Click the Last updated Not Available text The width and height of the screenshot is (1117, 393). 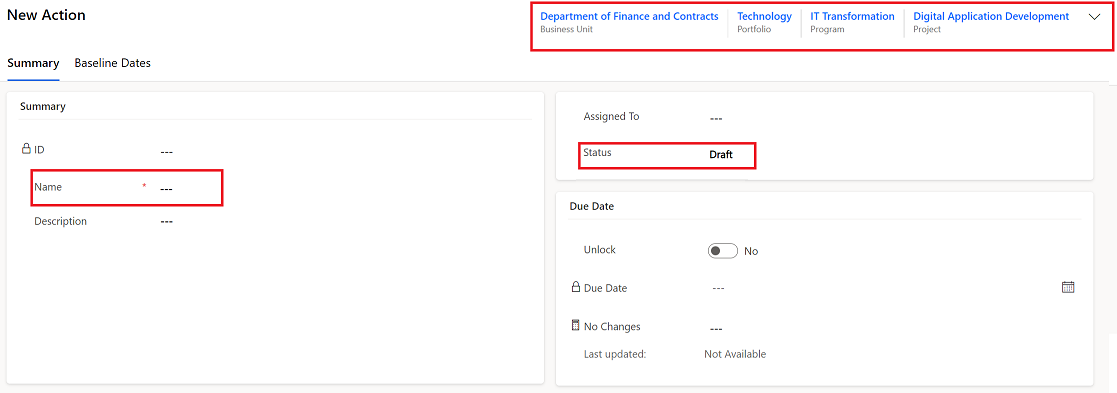[x=735, y=354]
